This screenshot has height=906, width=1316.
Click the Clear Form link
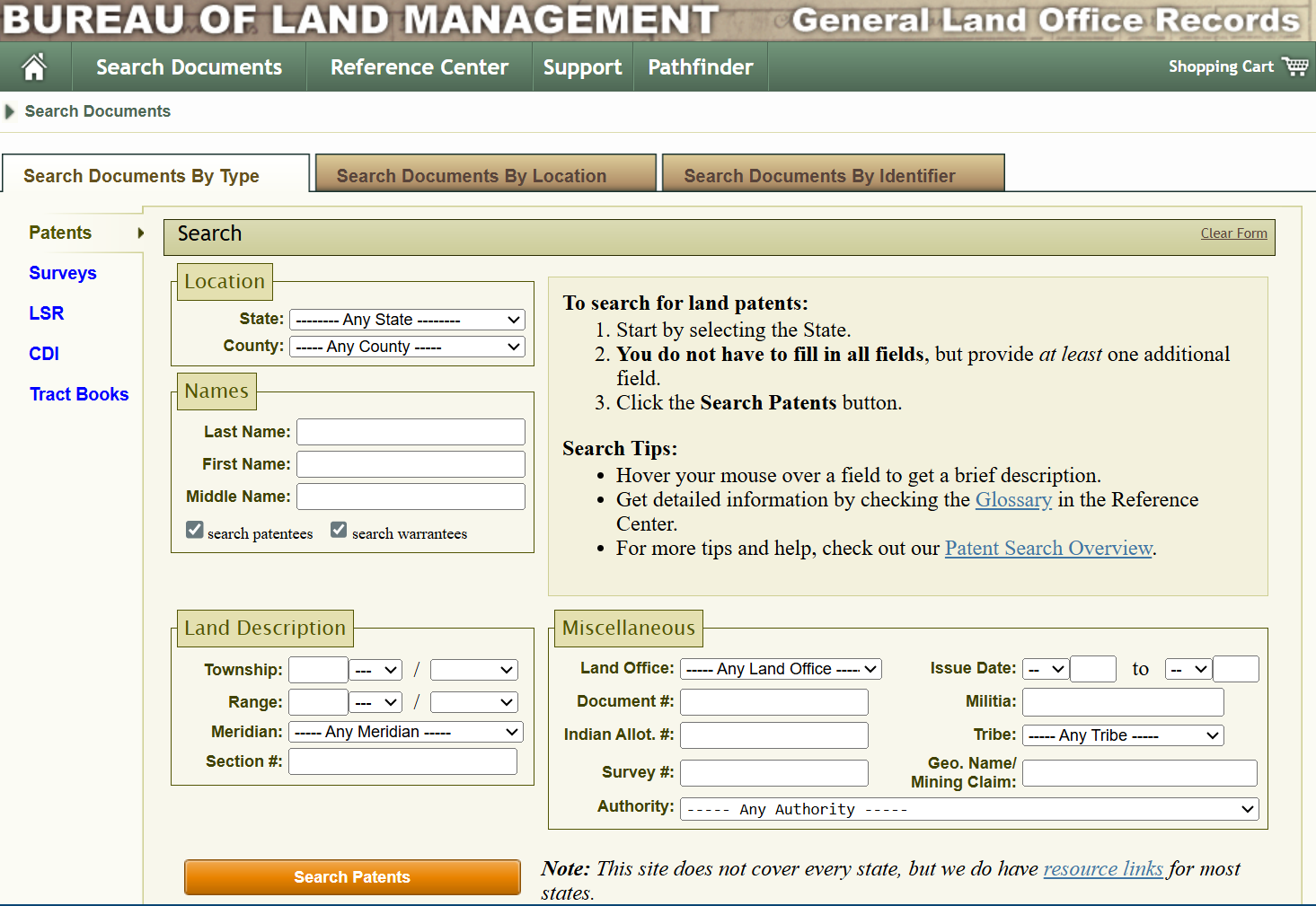pyautogui.click(x=1234, y=233)
